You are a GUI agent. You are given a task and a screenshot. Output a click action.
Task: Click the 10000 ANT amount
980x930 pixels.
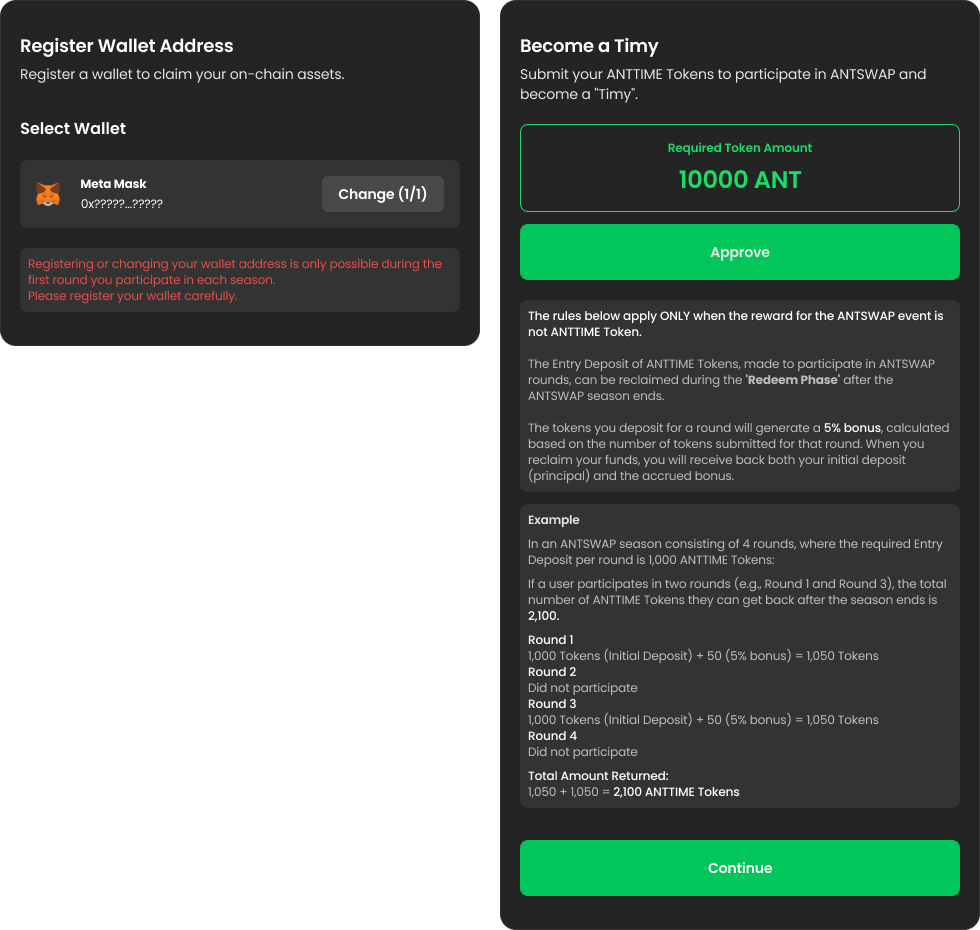tap(740, 180)
